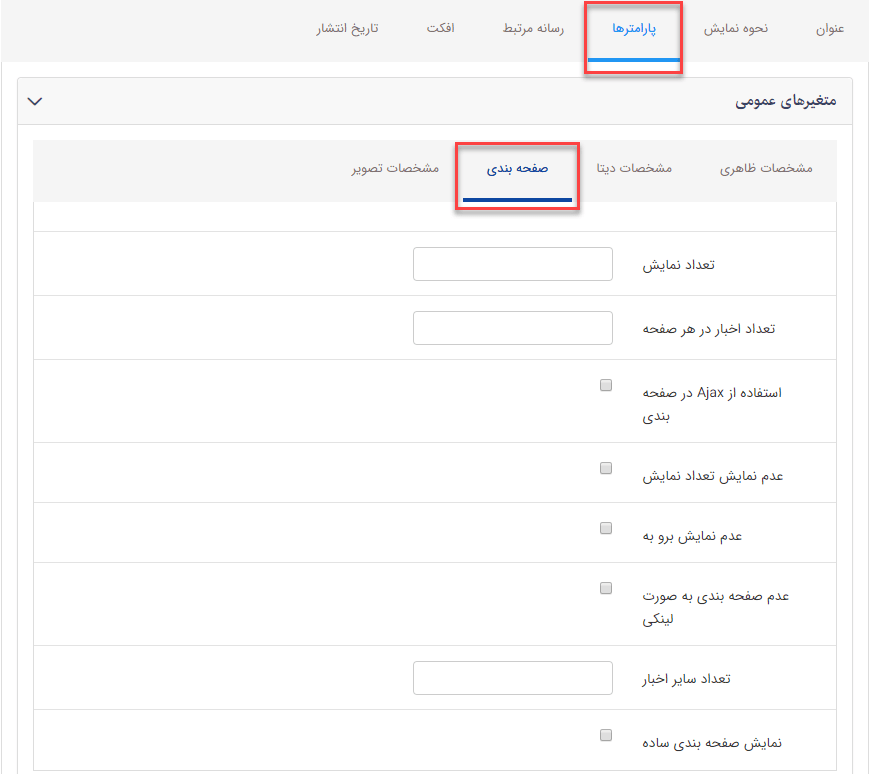Click the متغیرهای عمومی section header
Image resolution: width=872 pixels, height=774 pixels.
787,101
